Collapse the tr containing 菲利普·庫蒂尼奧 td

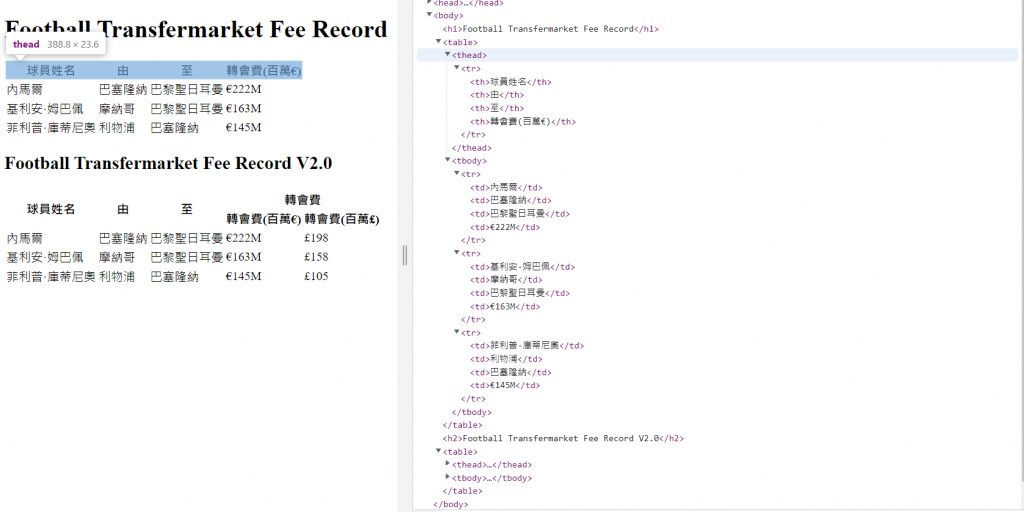pyautogui.click(x=457, y=332)
